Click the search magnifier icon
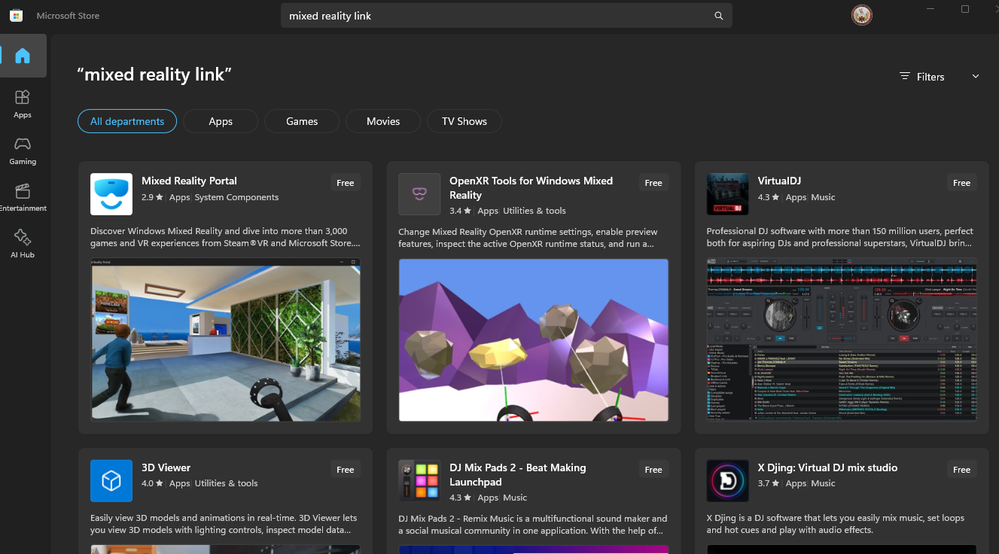The image size is (999, 554). click(x=719, y=16)
